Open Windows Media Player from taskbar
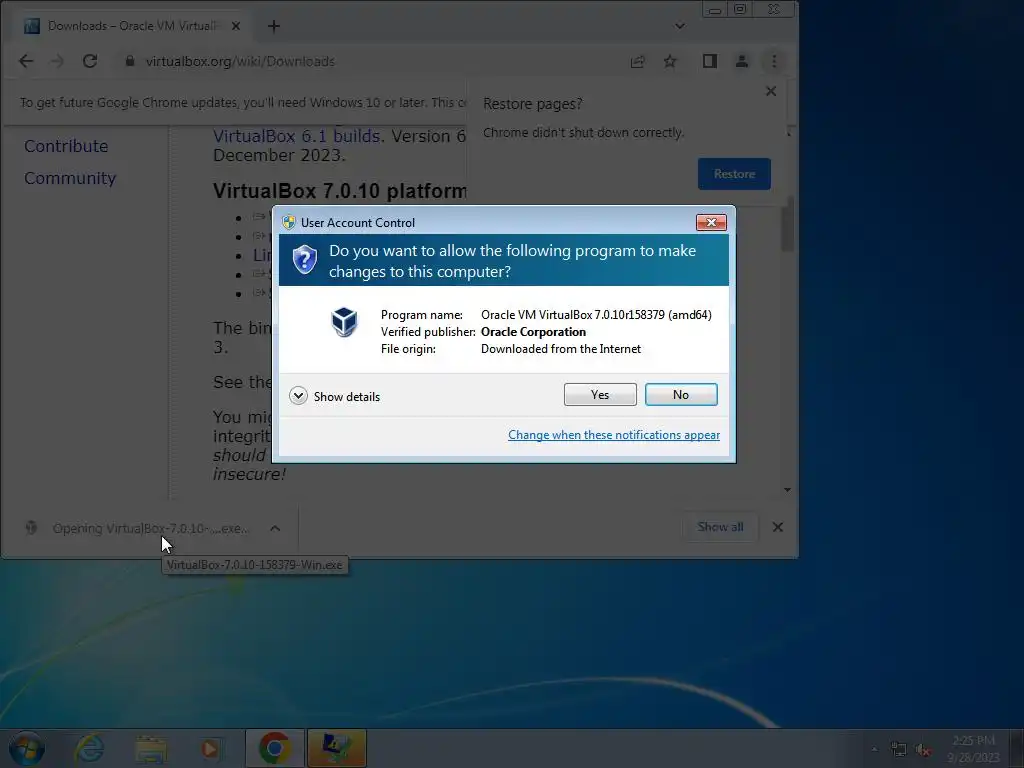This screenshot has width=1024, height=768. click(x=210, y=748)
